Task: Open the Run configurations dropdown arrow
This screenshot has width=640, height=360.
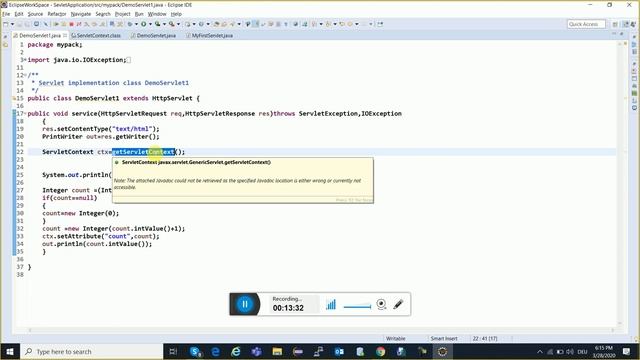Action: tap(150, 24)
